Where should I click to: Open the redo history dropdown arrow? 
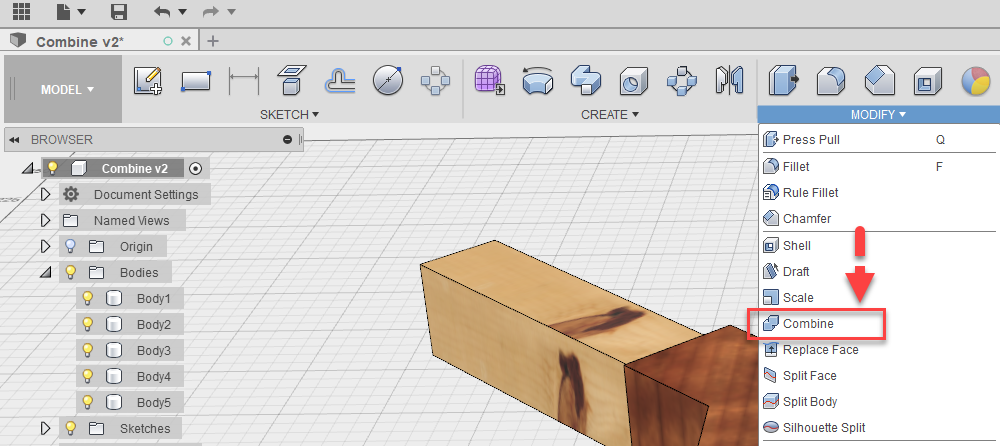point(232,12)
